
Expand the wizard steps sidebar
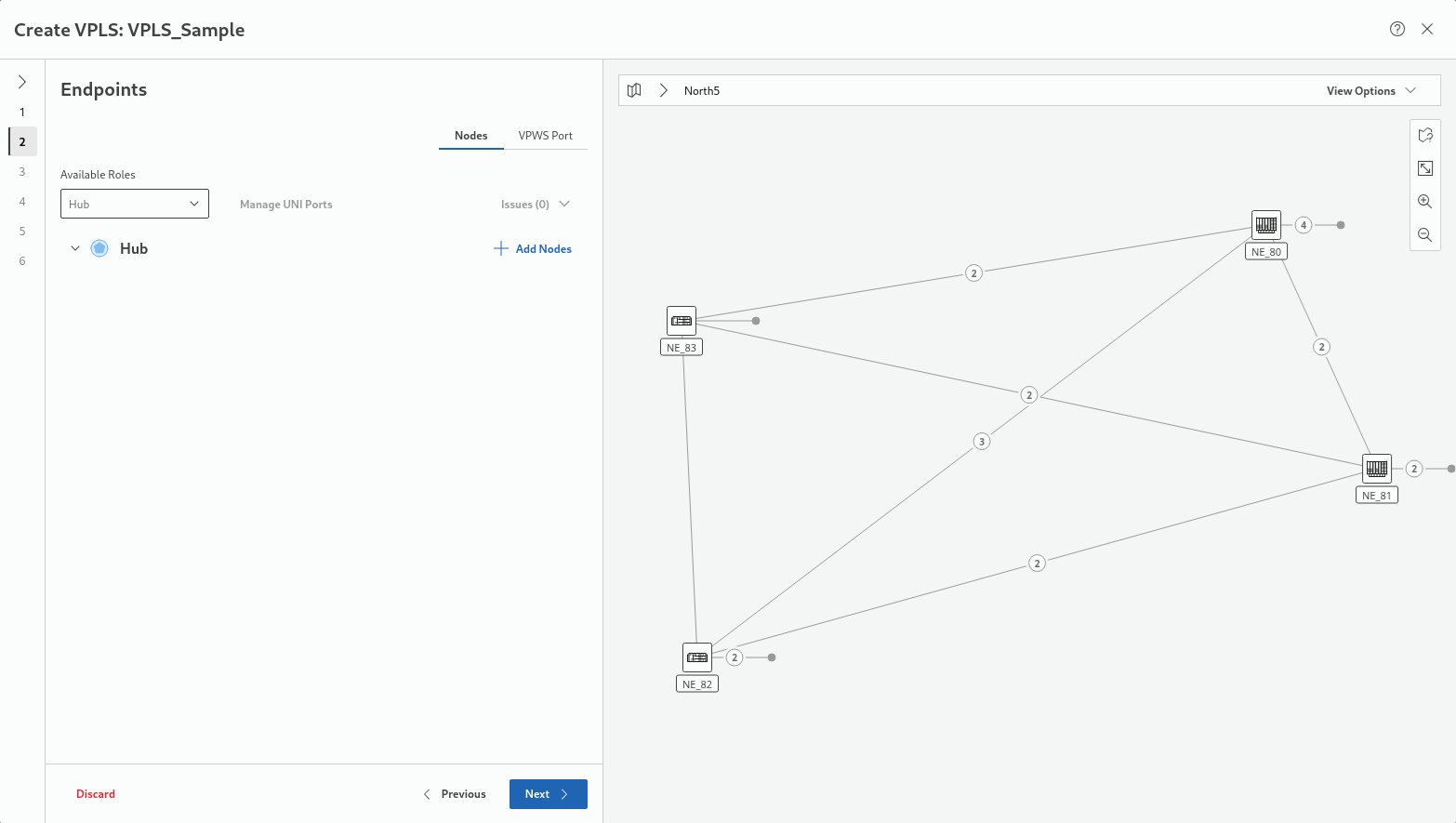click(x=22, y=82)
